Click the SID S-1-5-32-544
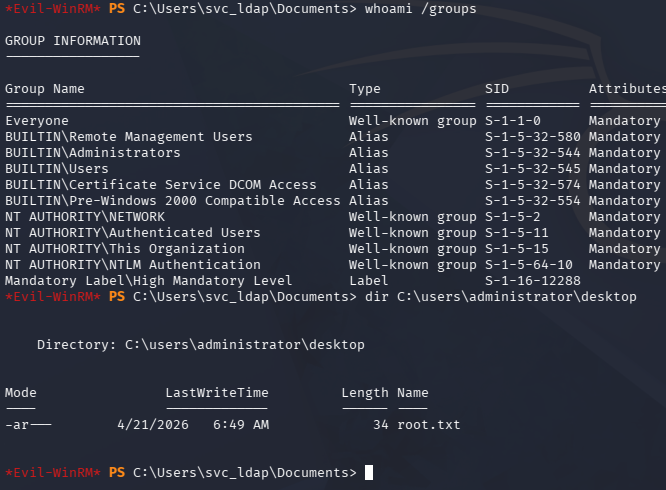This screenshot has width=666, height=490. point(533,153)
